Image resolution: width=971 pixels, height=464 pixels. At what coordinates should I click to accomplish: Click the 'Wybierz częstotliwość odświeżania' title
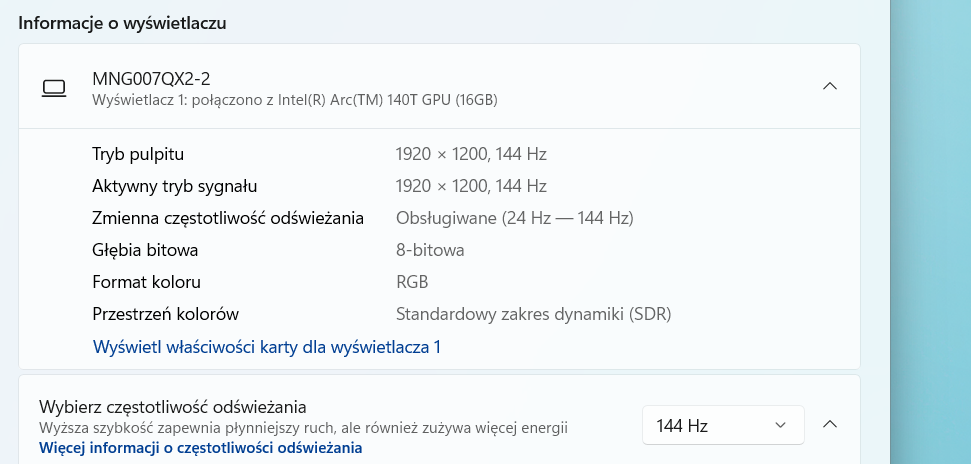tap(172, 406)
